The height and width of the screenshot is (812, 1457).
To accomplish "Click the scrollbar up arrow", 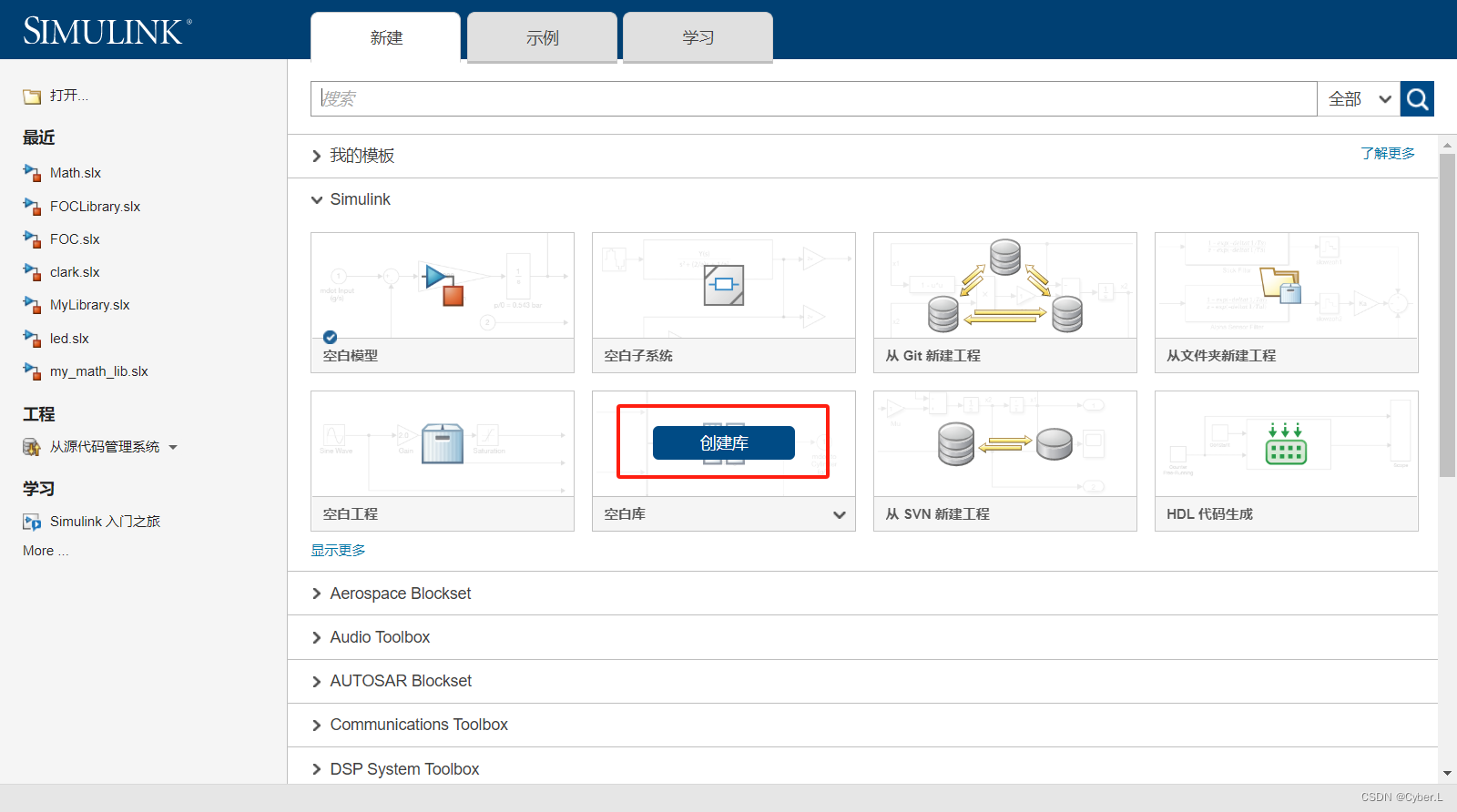I will [1447, 145].
